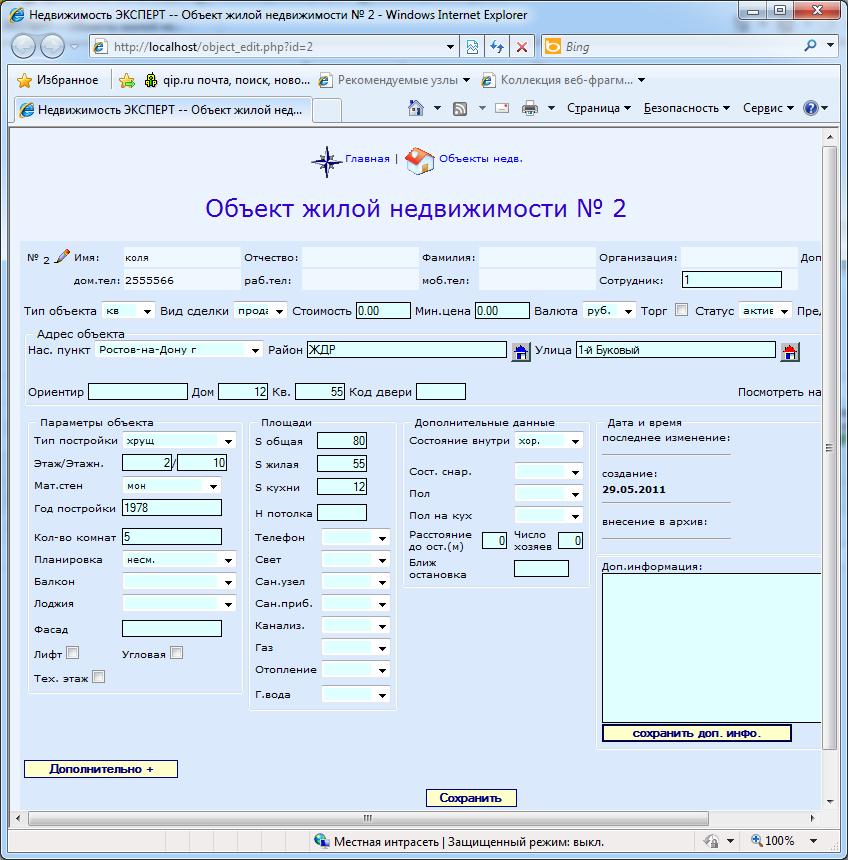Open the Вид сделки dropdown
Screen dimensions: 848x860
pyautogui.click(x=260, y=311)
